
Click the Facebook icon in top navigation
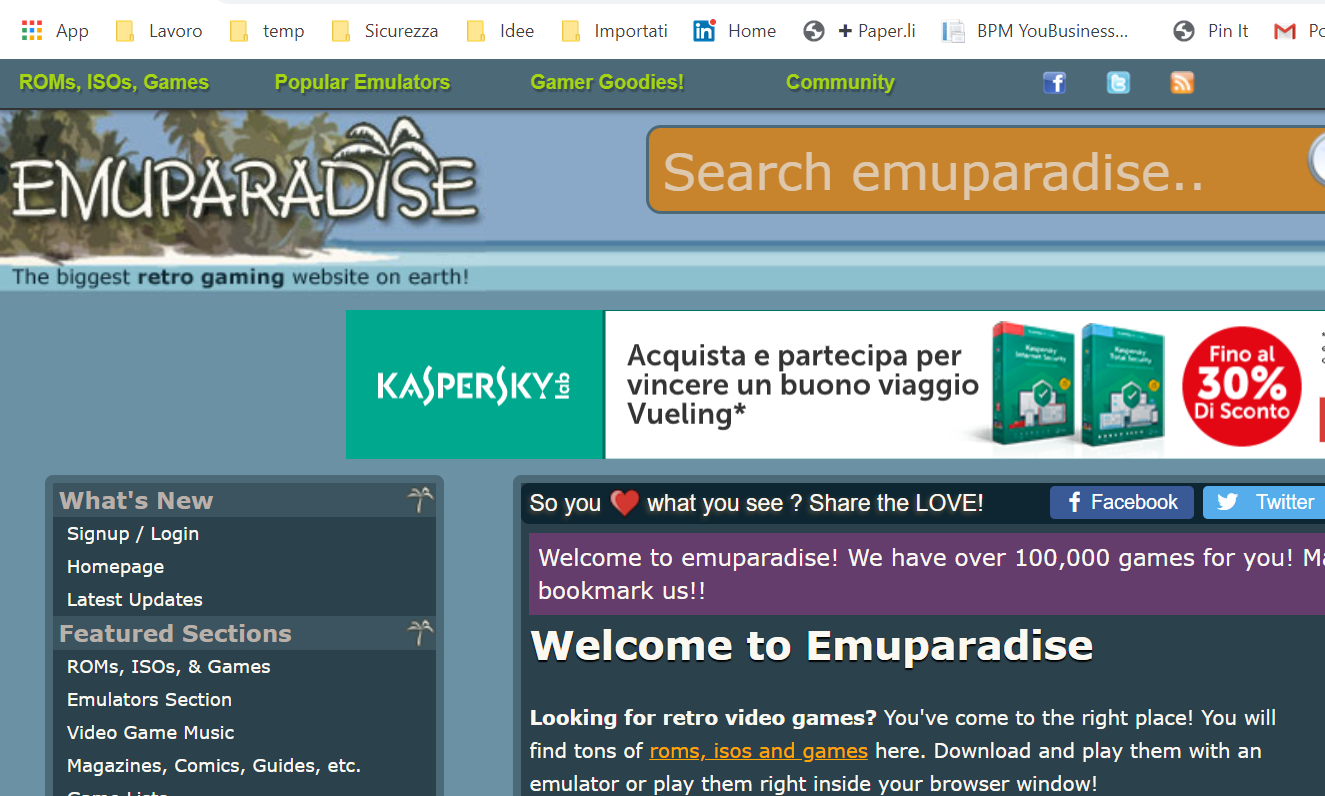tap(1054, 83)
